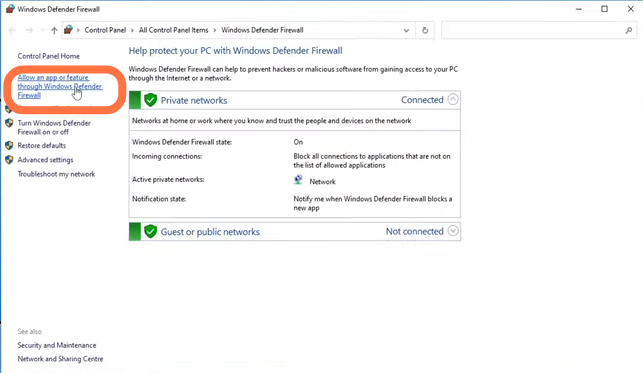Click the shield icon next to Restore defaults
643x373 pixels.
pos(9,145)
